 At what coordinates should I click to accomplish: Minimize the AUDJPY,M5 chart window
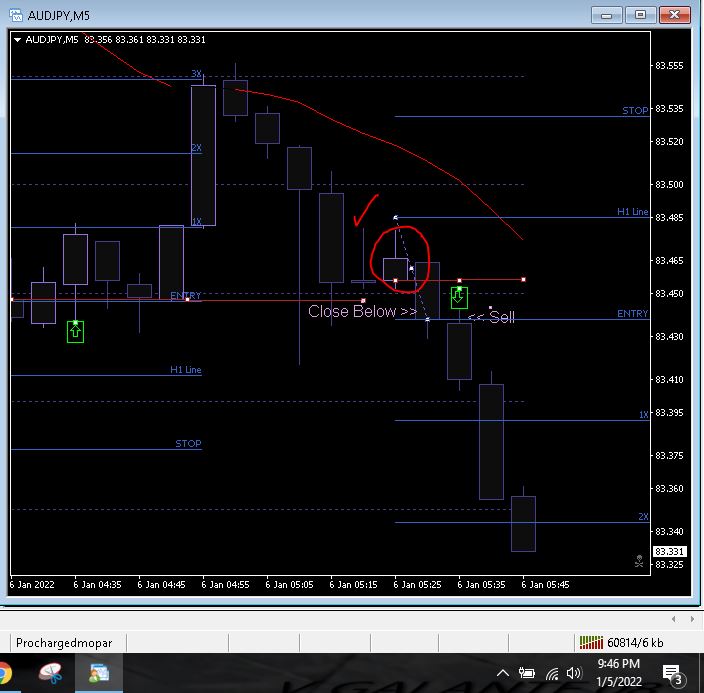click(607, 15)
